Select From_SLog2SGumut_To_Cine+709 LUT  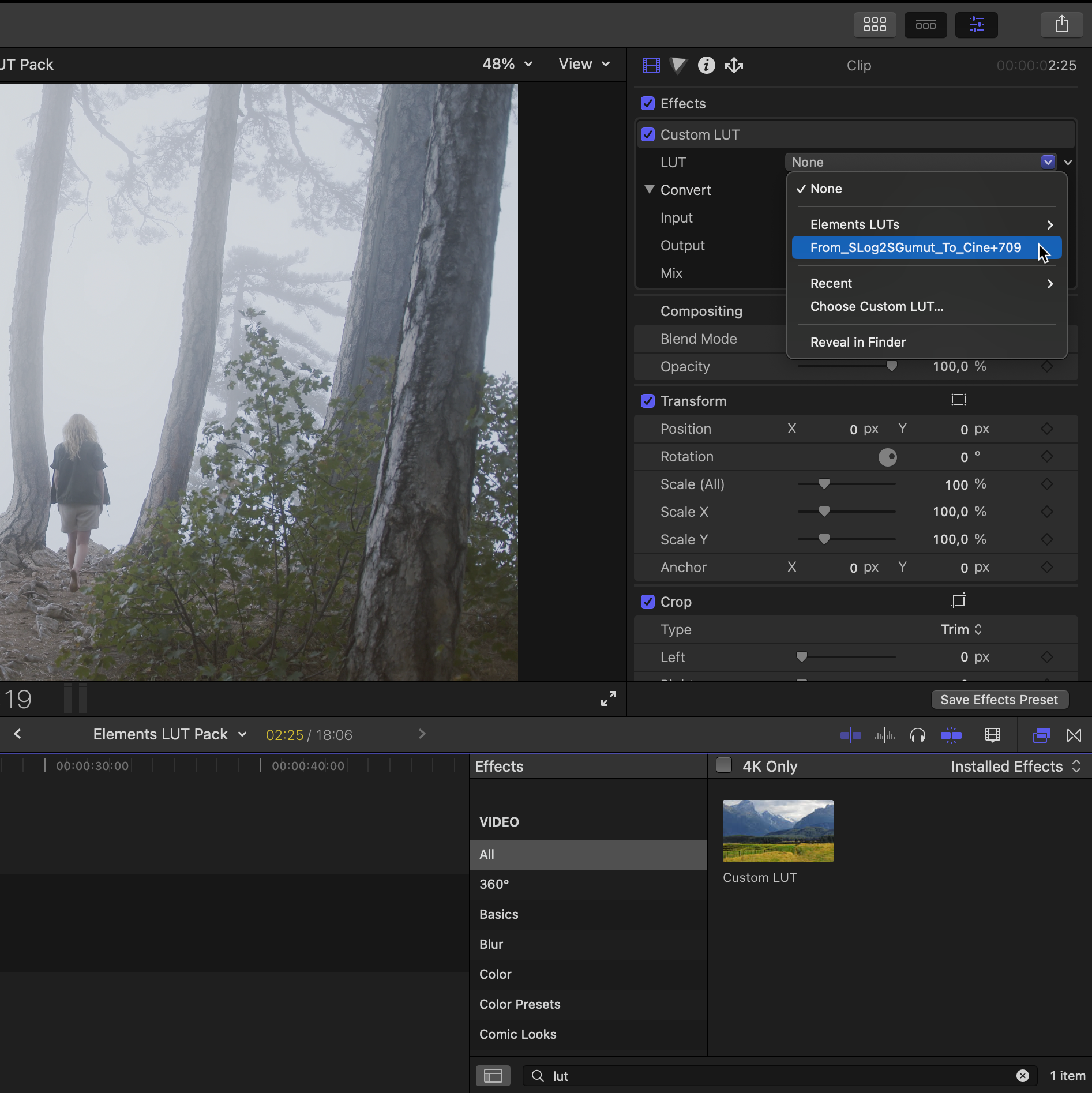(x=915, y=247)
